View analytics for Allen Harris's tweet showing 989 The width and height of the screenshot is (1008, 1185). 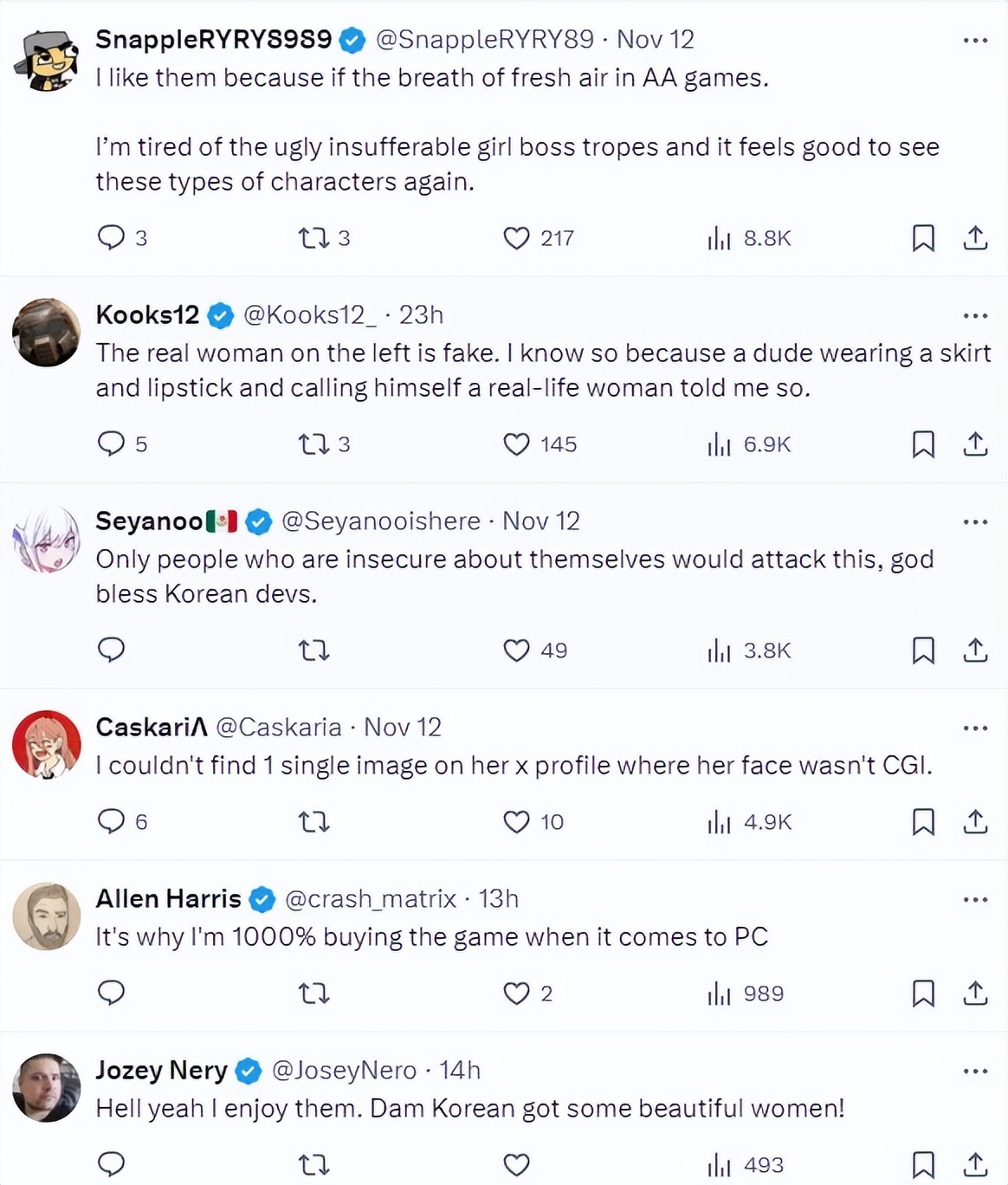click(746, 993)
